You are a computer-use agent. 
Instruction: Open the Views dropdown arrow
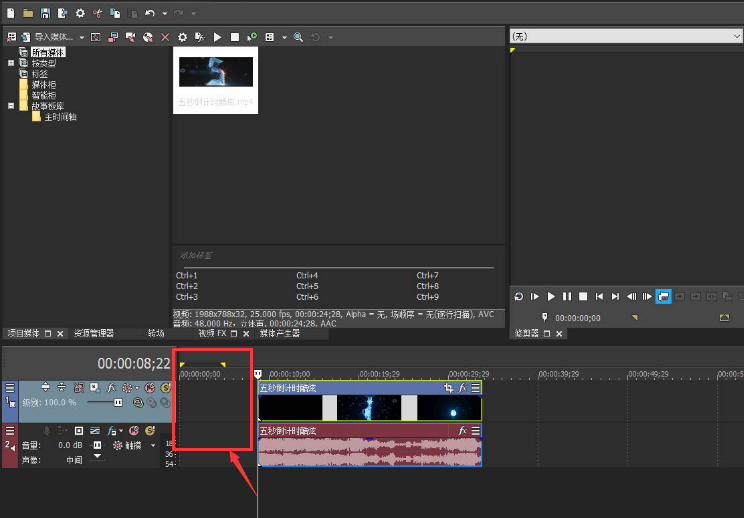click(284, 37)
